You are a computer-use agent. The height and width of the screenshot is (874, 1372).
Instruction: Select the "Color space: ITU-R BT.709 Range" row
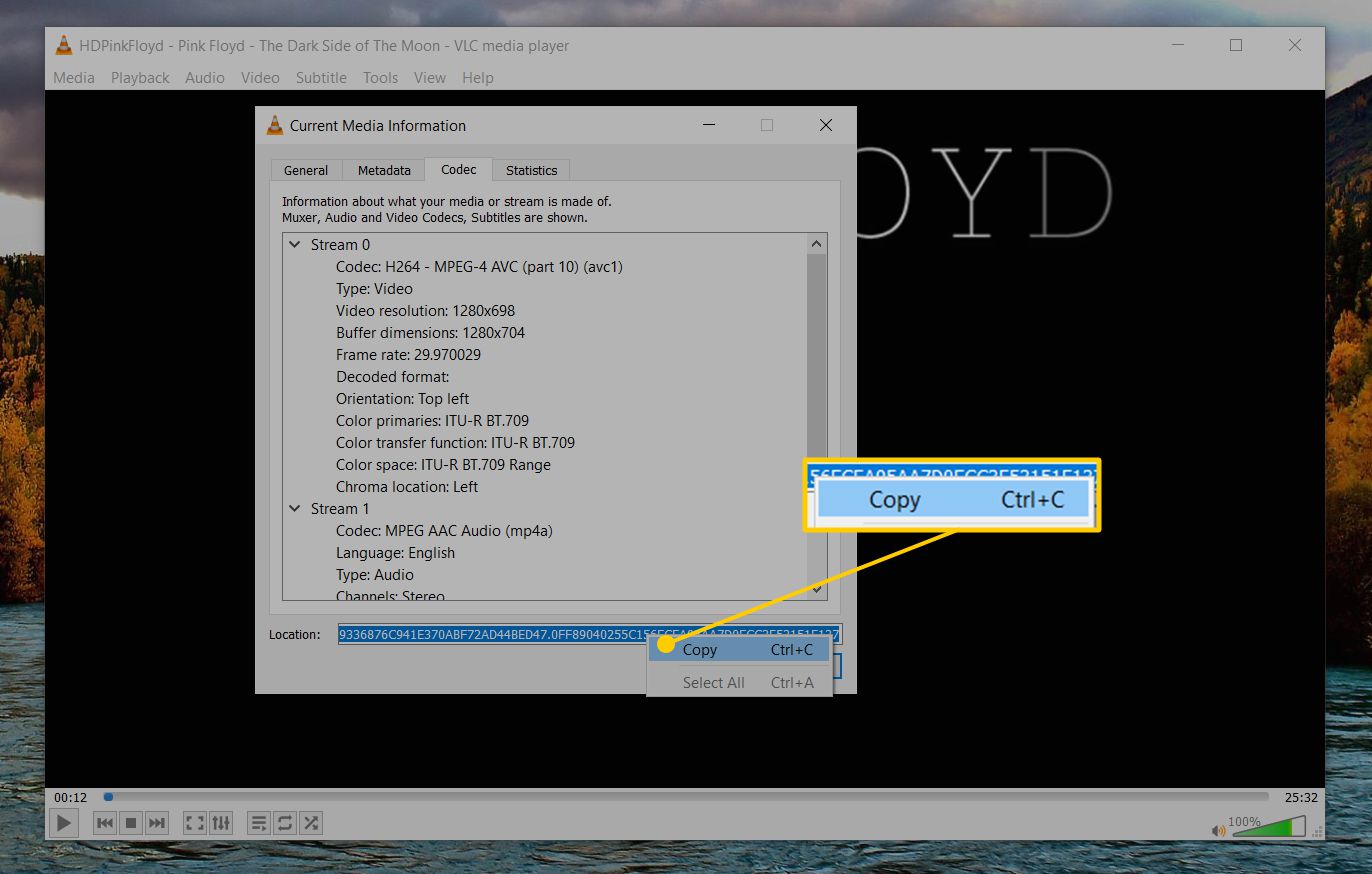pyautogui.click(x=443, y=464)
